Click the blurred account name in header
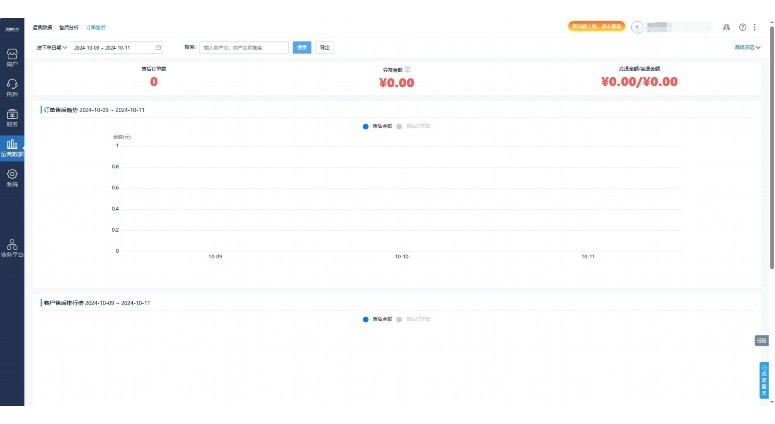Screen dimensions: 775x424 (678, 27)
